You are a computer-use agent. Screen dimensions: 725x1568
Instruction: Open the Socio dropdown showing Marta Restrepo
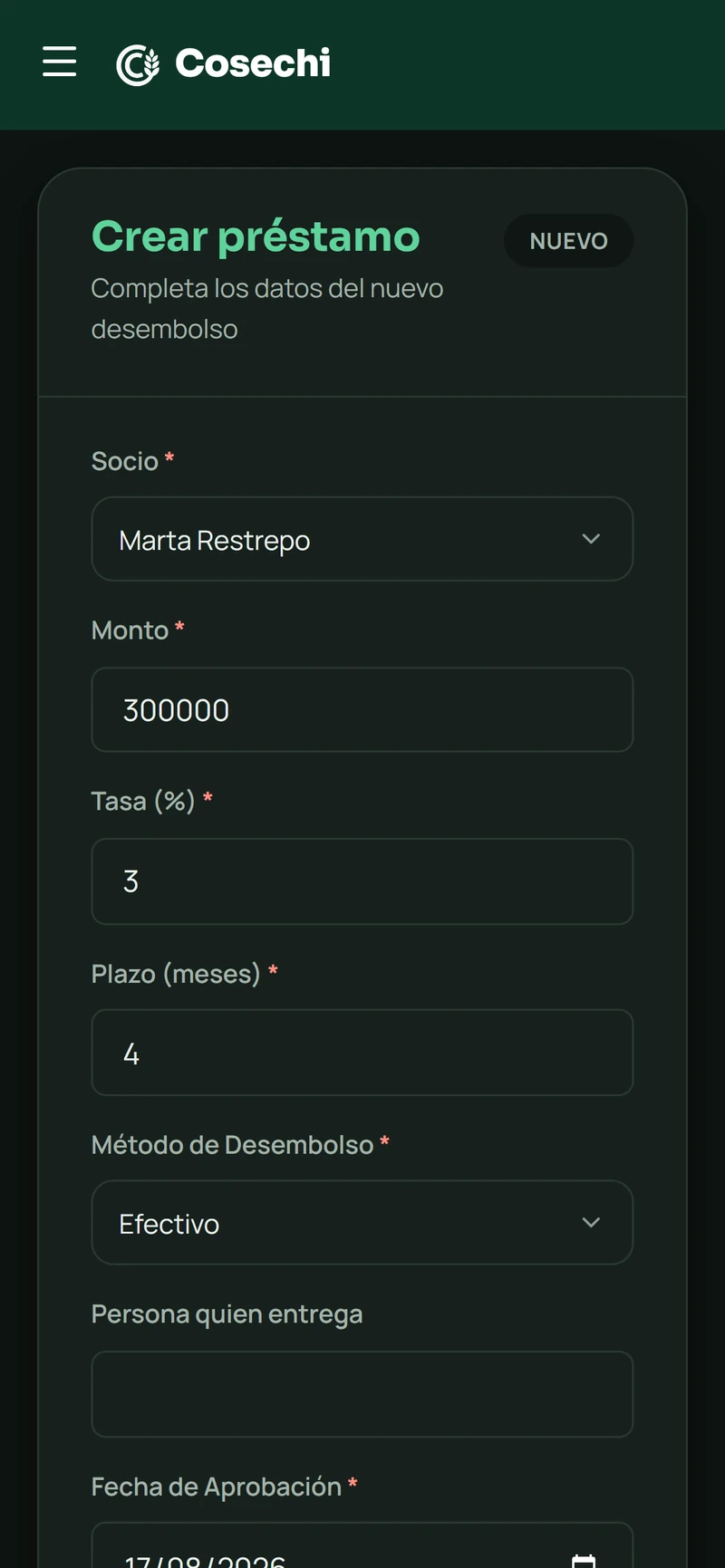click(362, 539)
